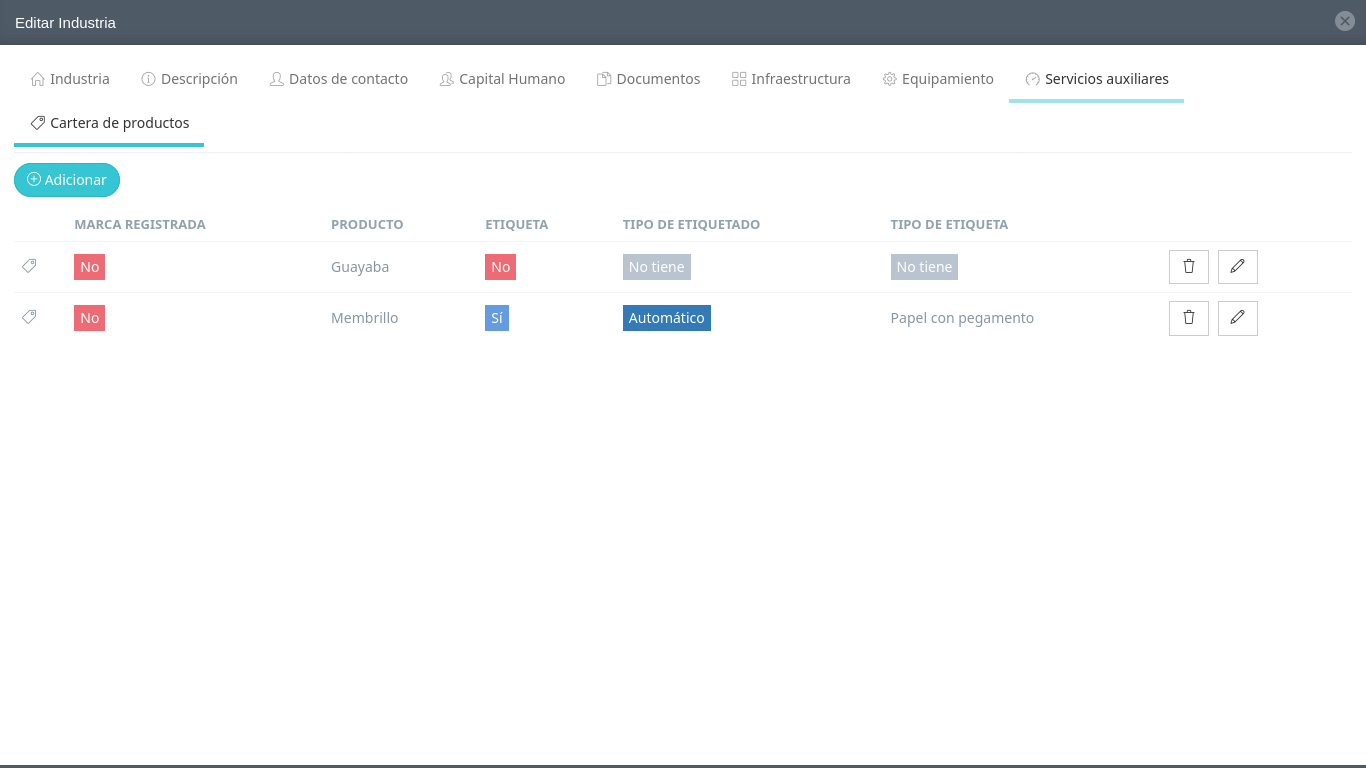Open the Capital Humano tab
1366x768 pixels.
[x=502, y=79]
